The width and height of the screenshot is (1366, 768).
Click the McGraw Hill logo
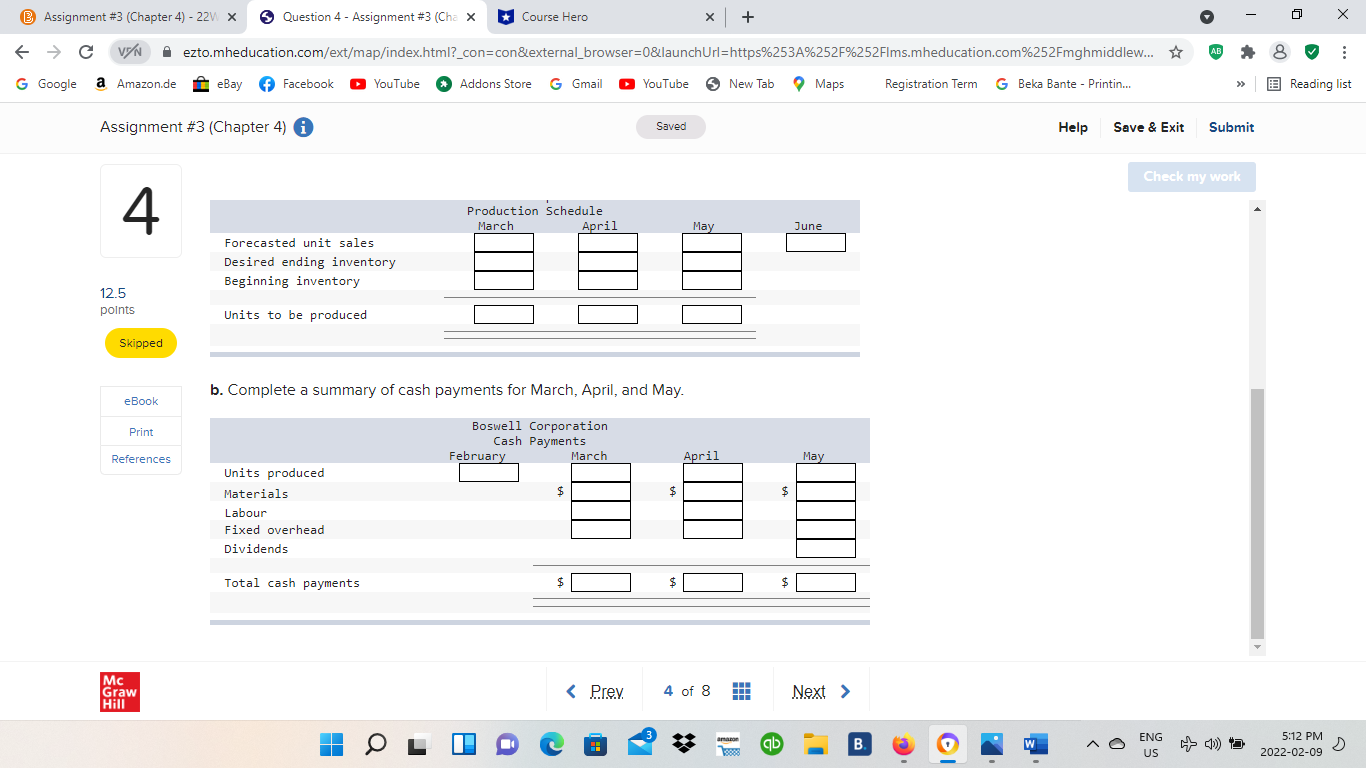point(120,690)
